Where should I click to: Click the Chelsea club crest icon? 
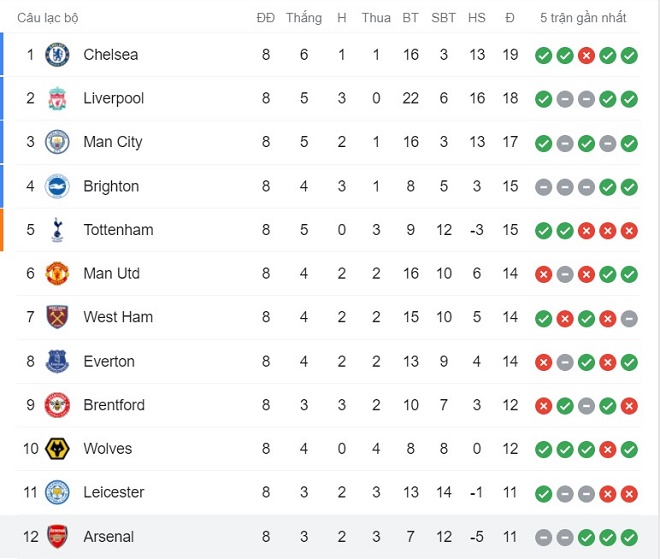[x=57, y=55]
